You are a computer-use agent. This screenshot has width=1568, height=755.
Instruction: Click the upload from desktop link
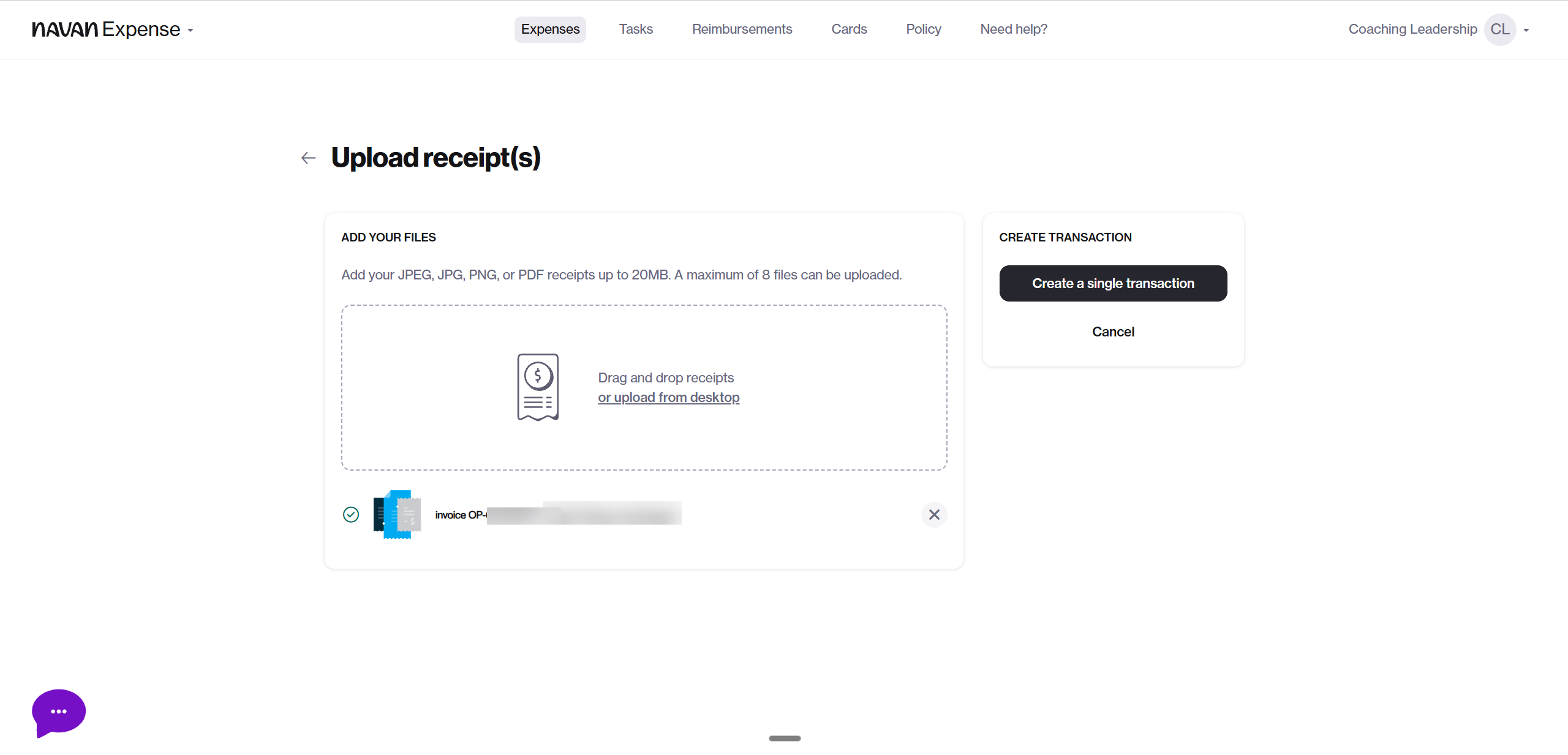(668, 398)
